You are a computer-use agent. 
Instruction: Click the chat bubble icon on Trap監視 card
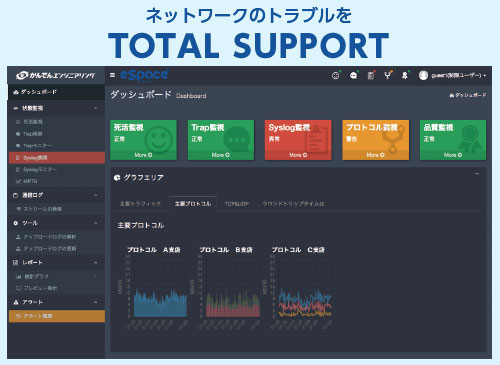236,139
